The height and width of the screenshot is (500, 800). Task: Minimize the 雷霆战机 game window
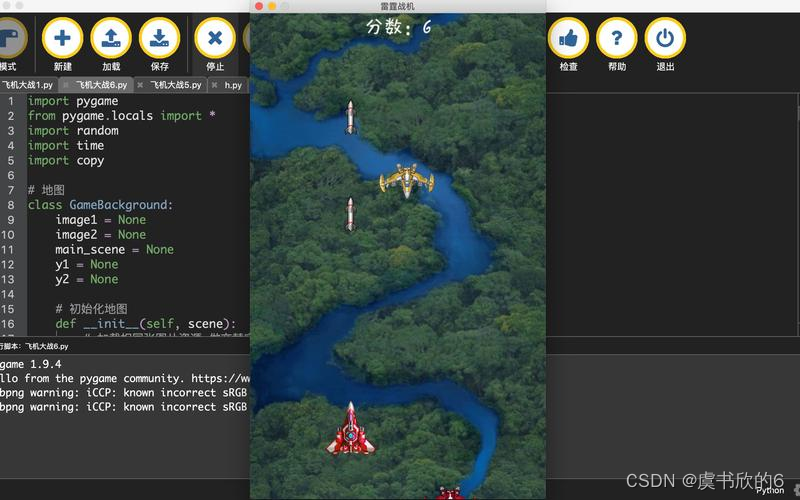coord(272,6)
